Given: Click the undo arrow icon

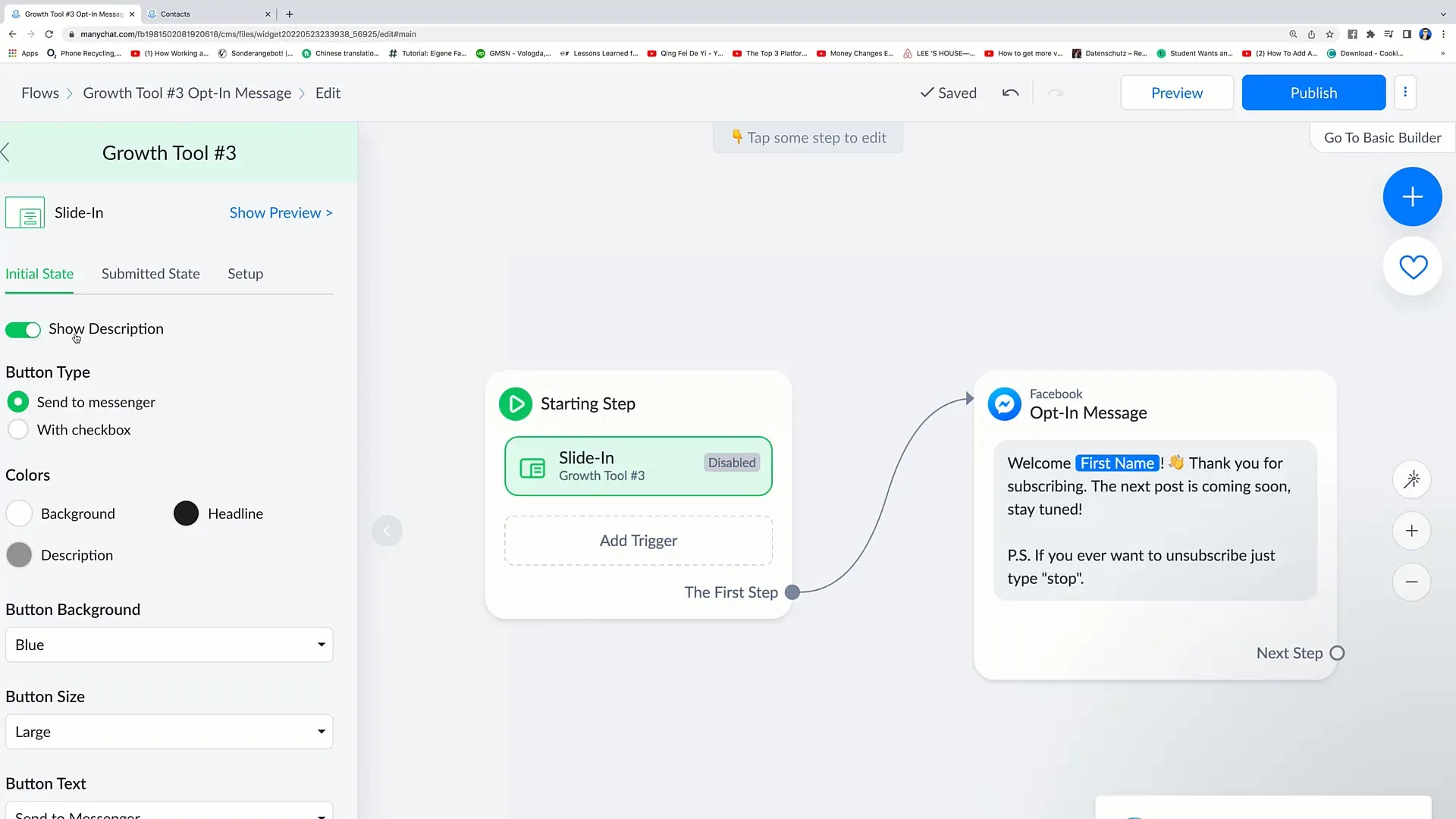Looking at the screenshot, I should coord(1010,92).
